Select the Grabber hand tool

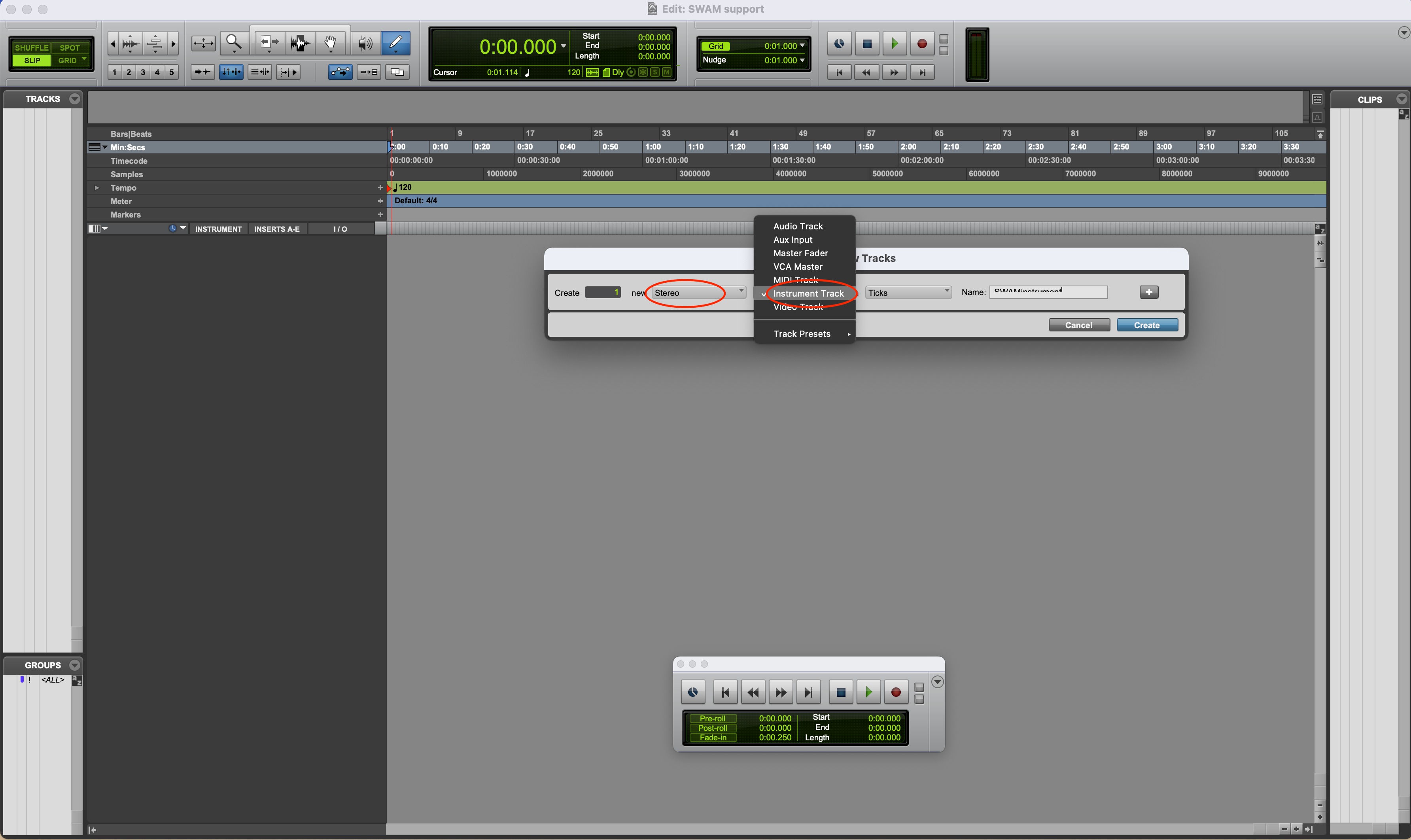tap(331, 43)
